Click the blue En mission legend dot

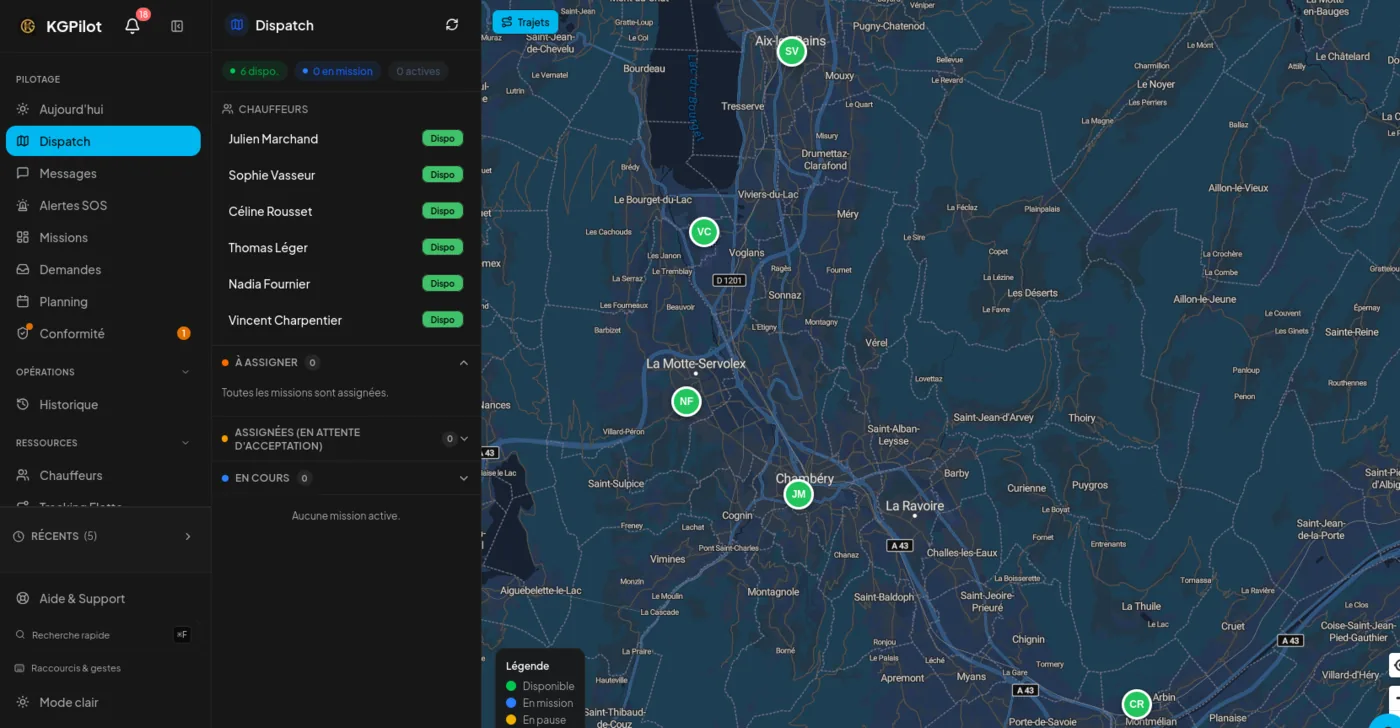511,703
